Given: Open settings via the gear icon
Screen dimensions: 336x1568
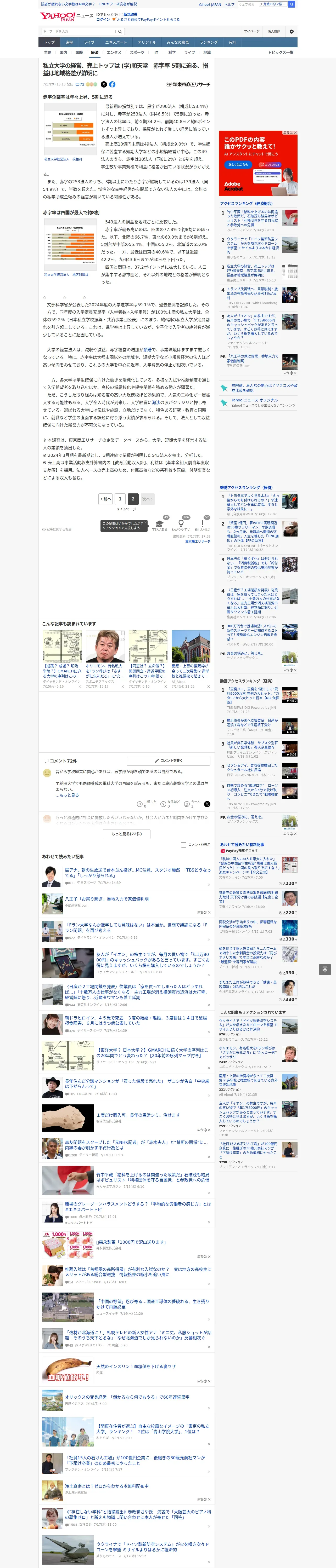Looking at the screenshot, I should [292, 32].
